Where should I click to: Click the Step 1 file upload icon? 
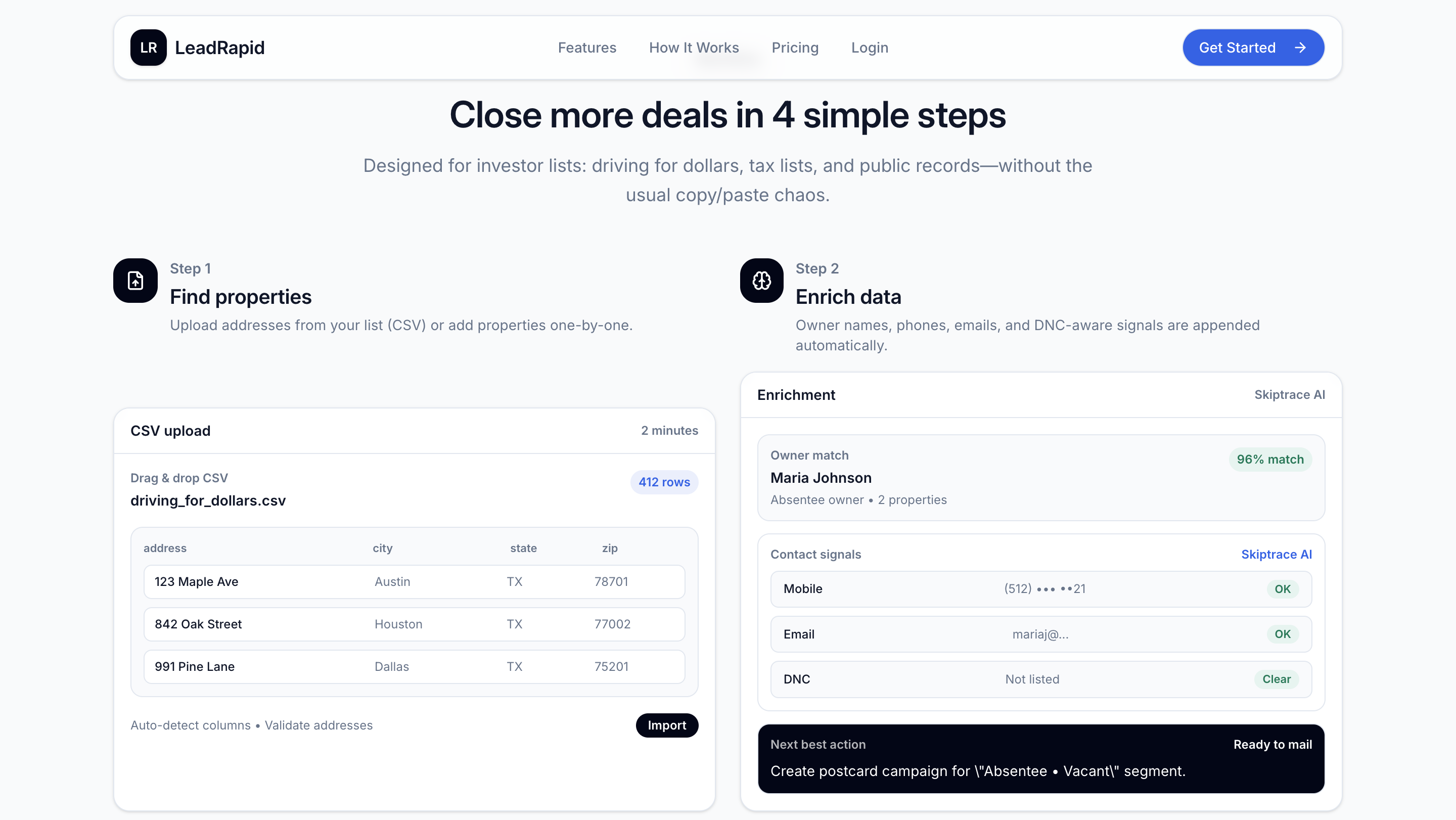pyautogui.click(x=135, y=280)
